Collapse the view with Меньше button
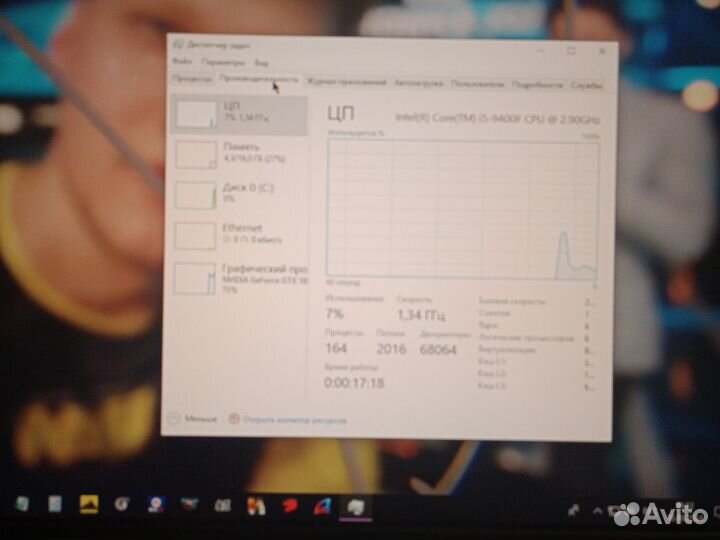The image size is (720, 540). (193, 418)
